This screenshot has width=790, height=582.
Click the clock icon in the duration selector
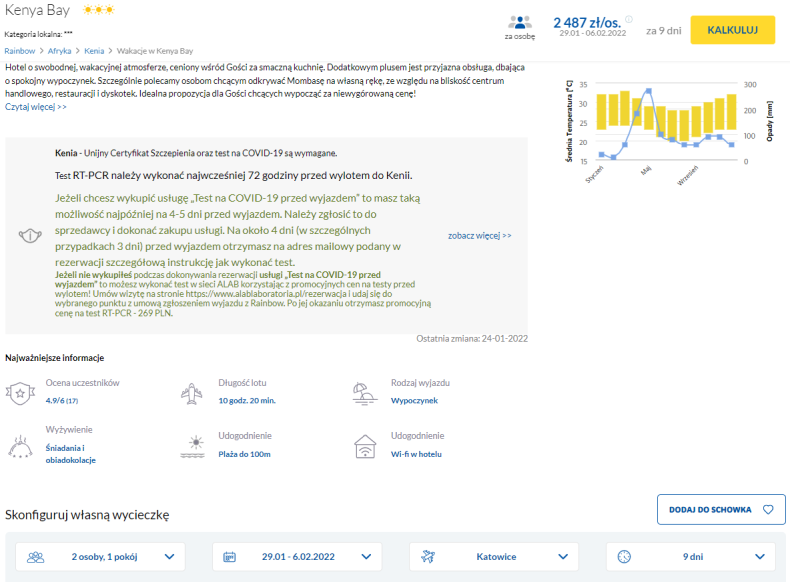click(x=624, y=557)
